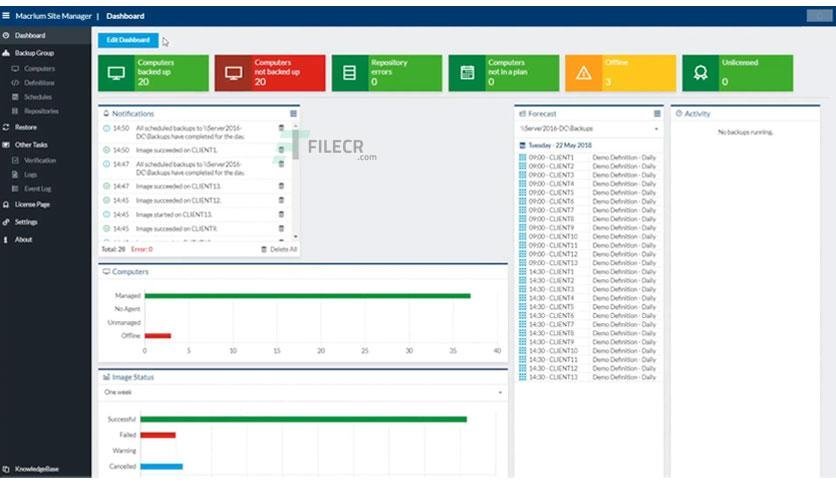
Task: Click the Activity panel header
Action: click(745, 114)
